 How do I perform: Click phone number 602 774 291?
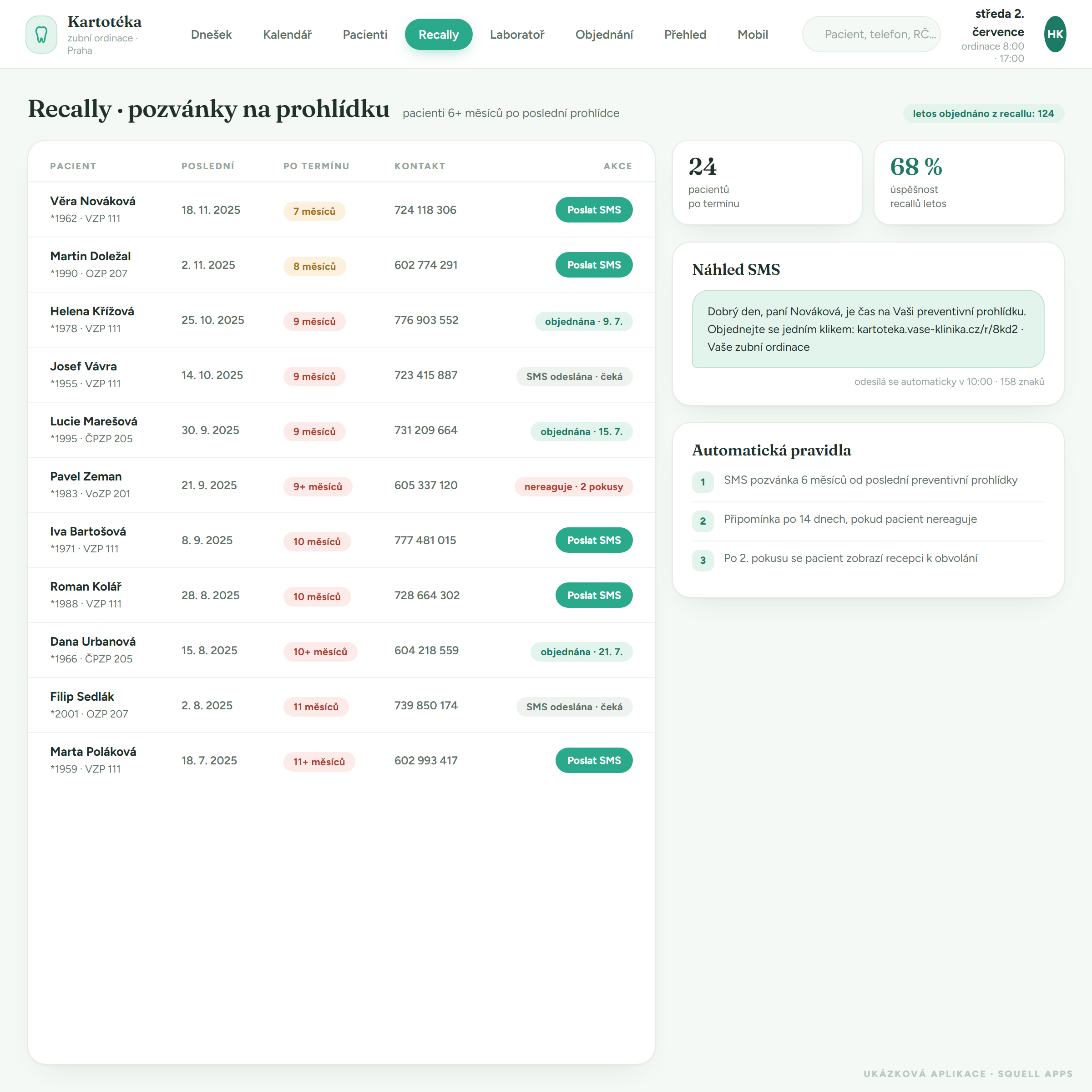point(425,265)
